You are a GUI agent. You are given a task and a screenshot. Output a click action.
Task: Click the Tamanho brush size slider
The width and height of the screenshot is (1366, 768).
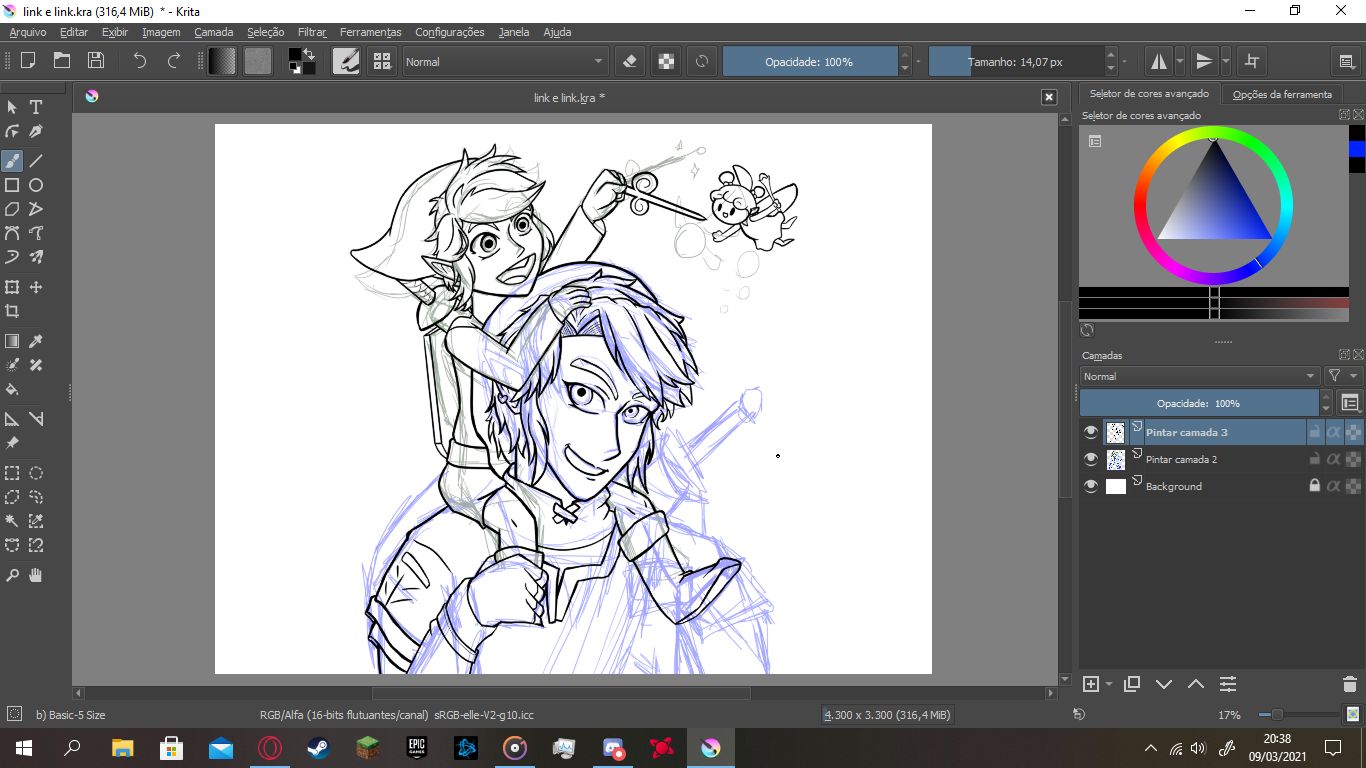(x=1015, y=62)
